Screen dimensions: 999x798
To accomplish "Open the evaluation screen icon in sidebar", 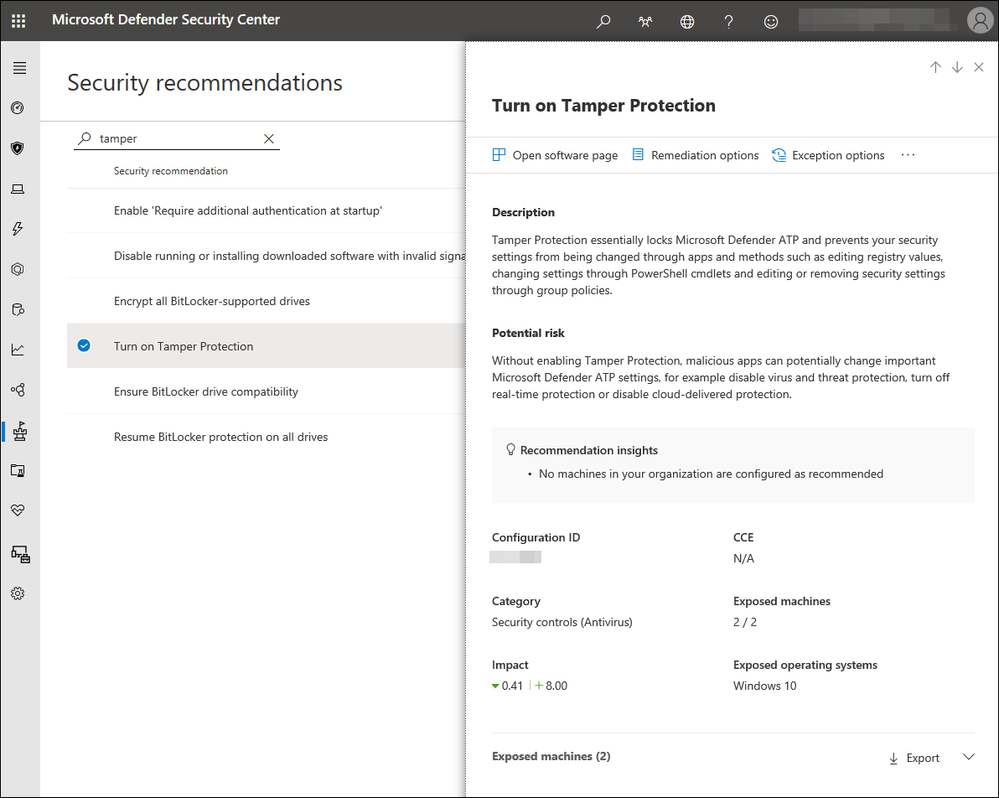I will [x=18, y=471].
